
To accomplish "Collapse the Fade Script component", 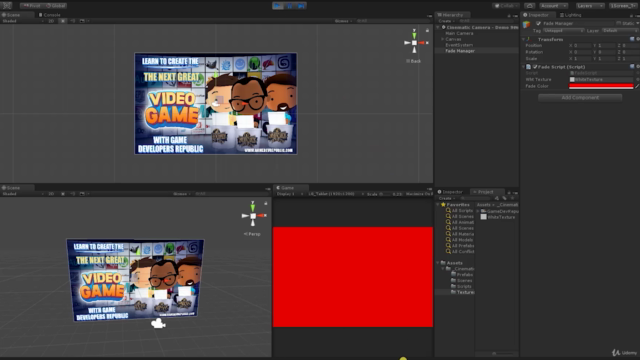I will coord(524,67).
